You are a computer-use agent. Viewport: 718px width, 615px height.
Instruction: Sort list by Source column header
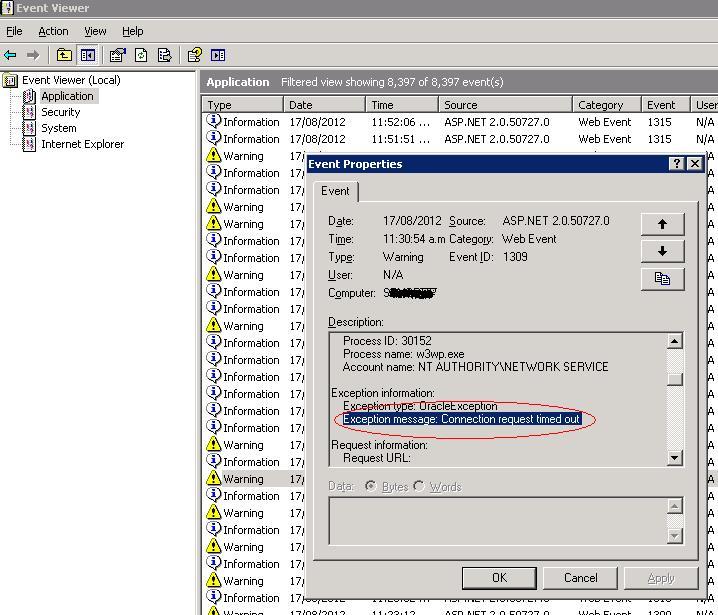coord(506,105)
